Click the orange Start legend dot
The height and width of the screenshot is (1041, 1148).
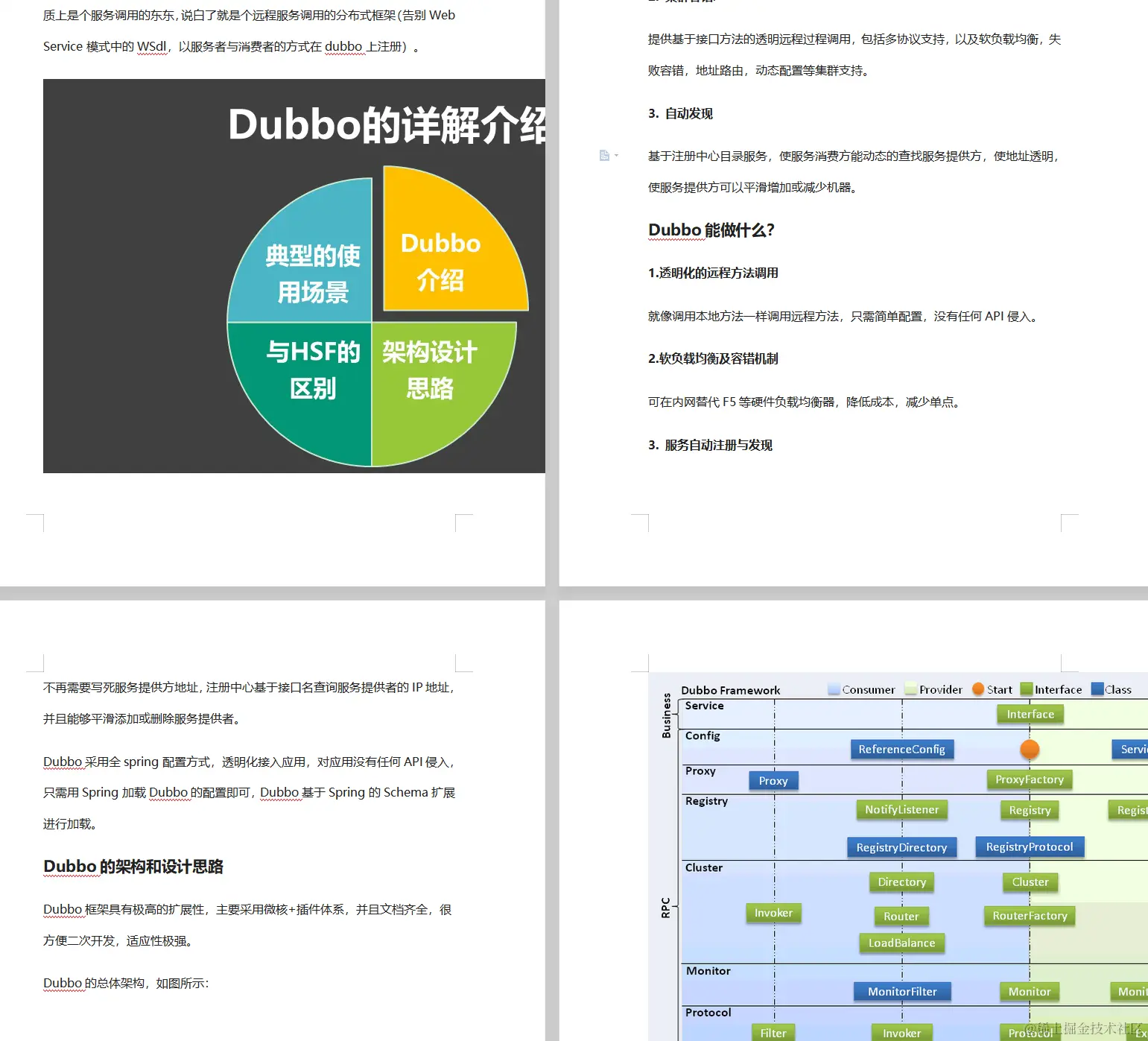[978, 689]
